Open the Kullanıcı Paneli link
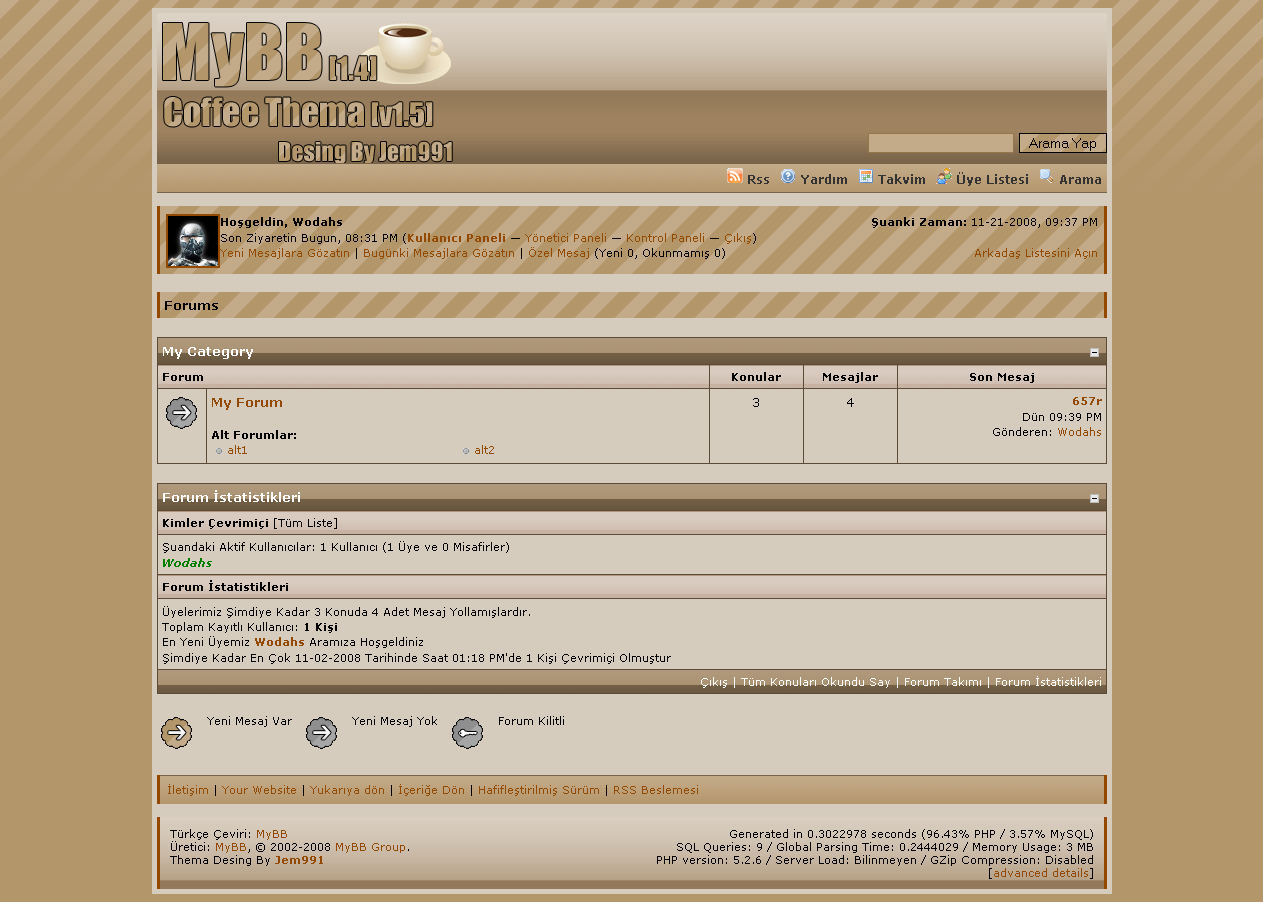 [x=456, y=238]
